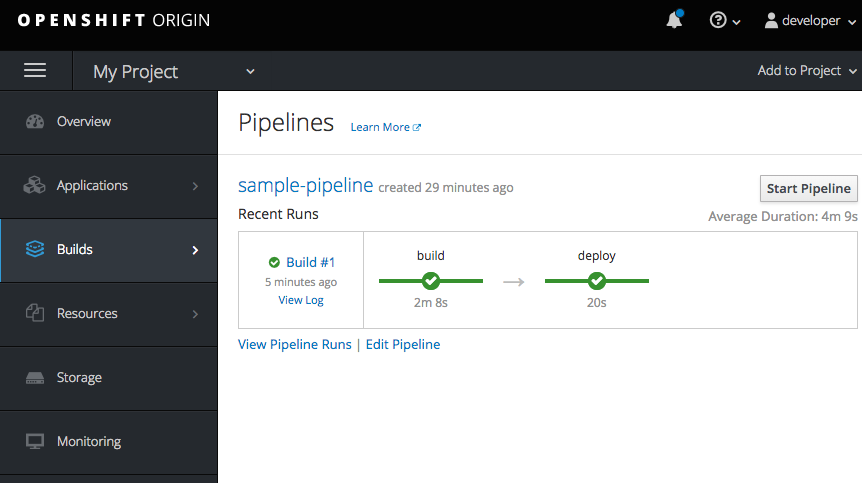Image resolution: width=862 pixels, height=483 pixels.
Task: Click the Builds layers icon
Action: pyautogui.click(x=35, y=250)
